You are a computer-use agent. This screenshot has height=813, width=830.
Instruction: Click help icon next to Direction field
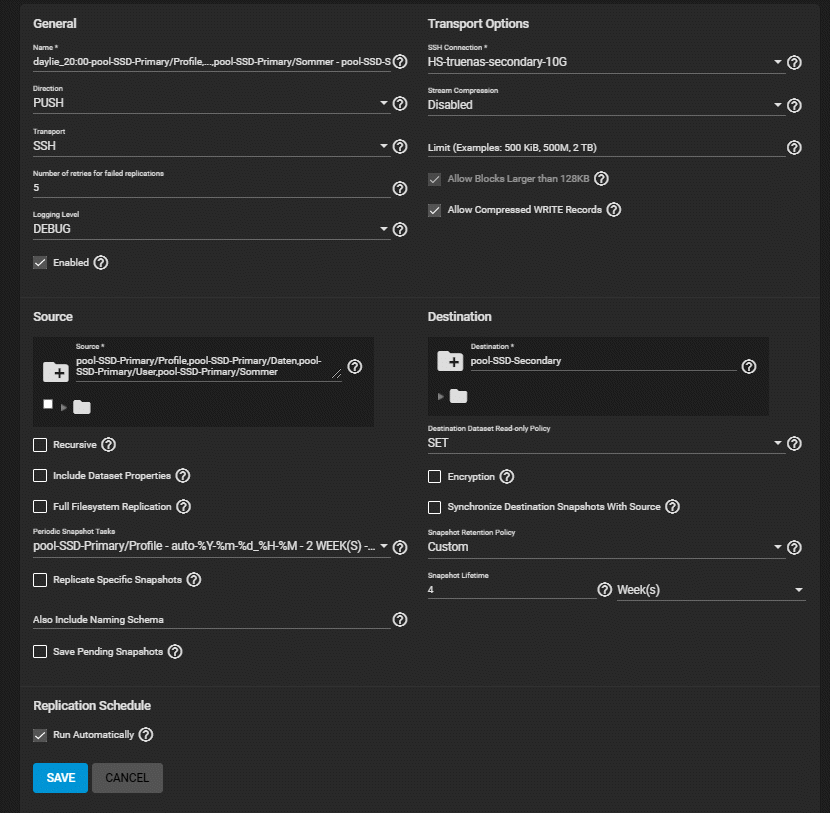[x=400, y=103]
